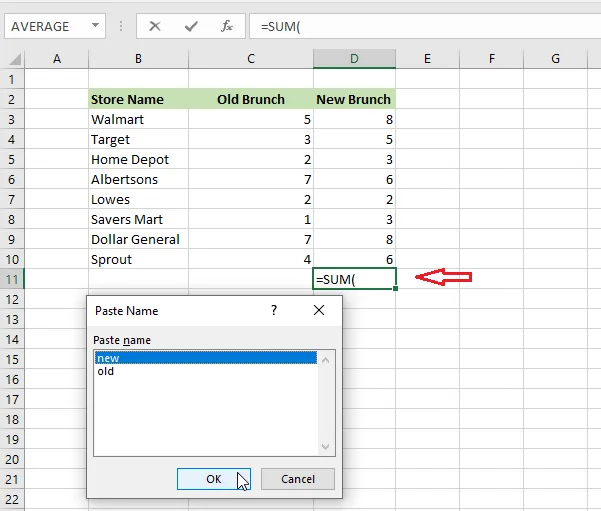Image resolution: width=601 pixels, height=511 pixels.
Task: Click list scroll up arrow
Action: [325, 360]
